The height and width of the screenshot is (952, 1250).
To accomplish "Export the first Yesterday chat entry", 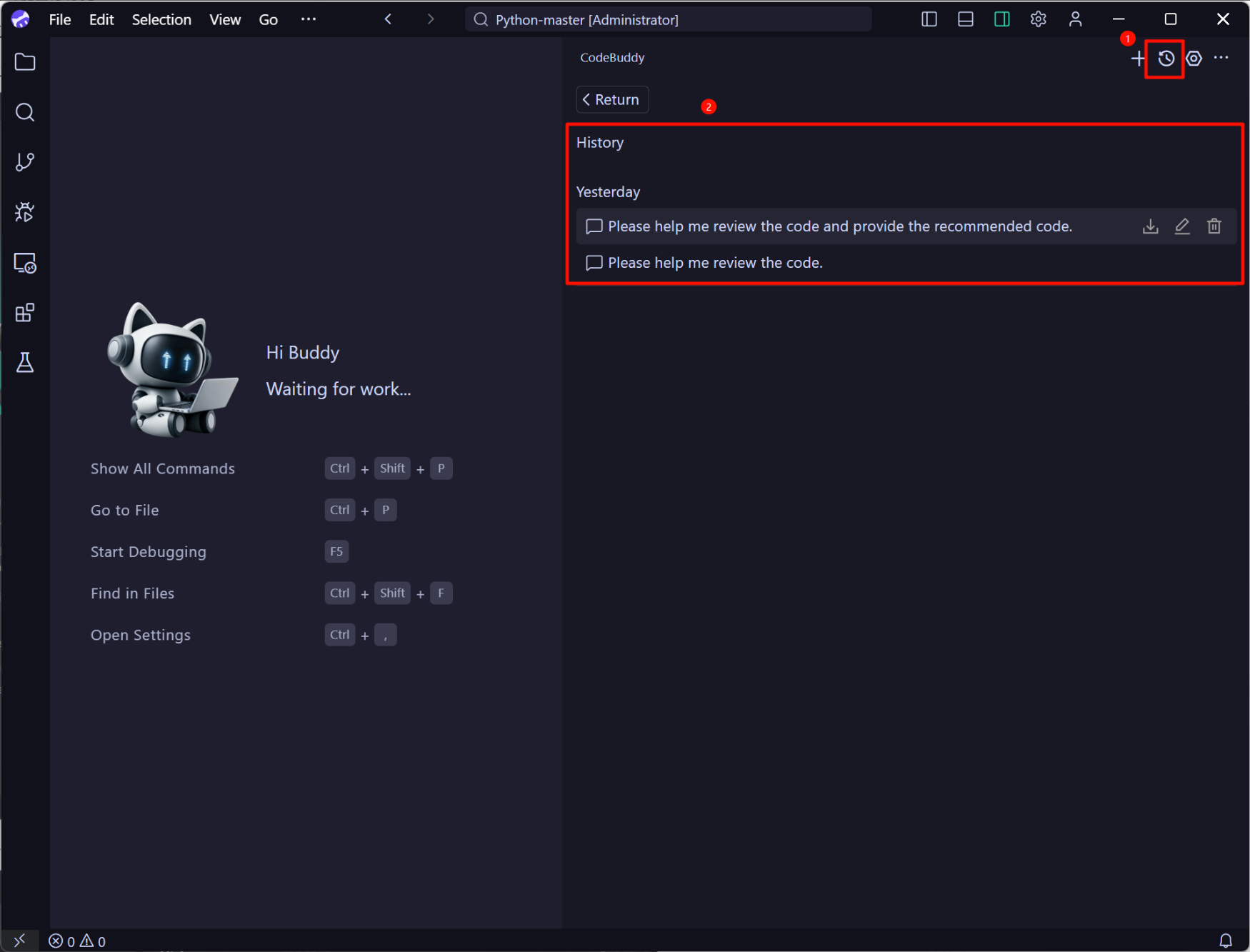I will (x=1150, y=226).
